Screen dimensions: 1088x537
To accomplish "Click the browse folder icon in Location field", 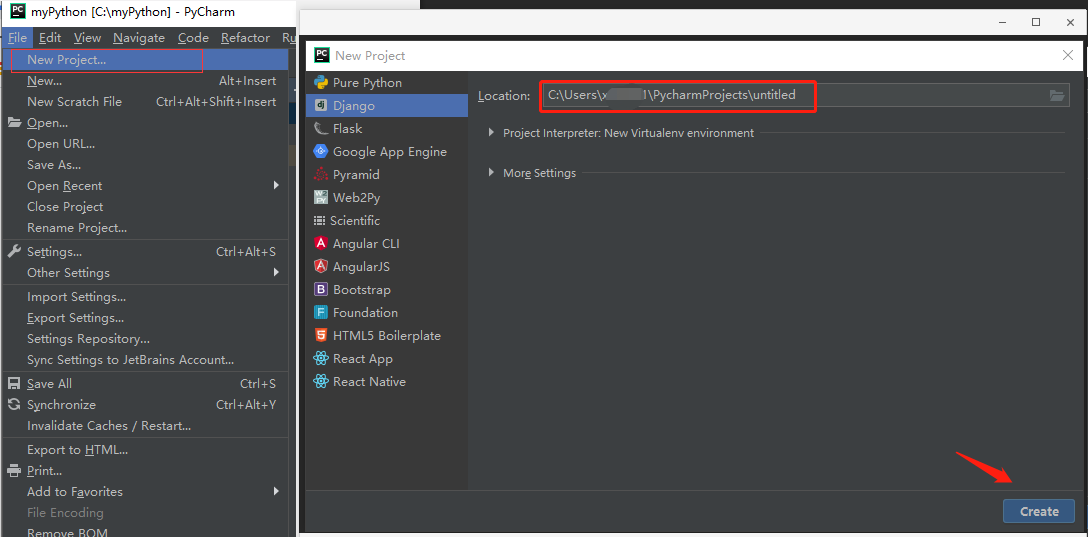I will 1057,96.
